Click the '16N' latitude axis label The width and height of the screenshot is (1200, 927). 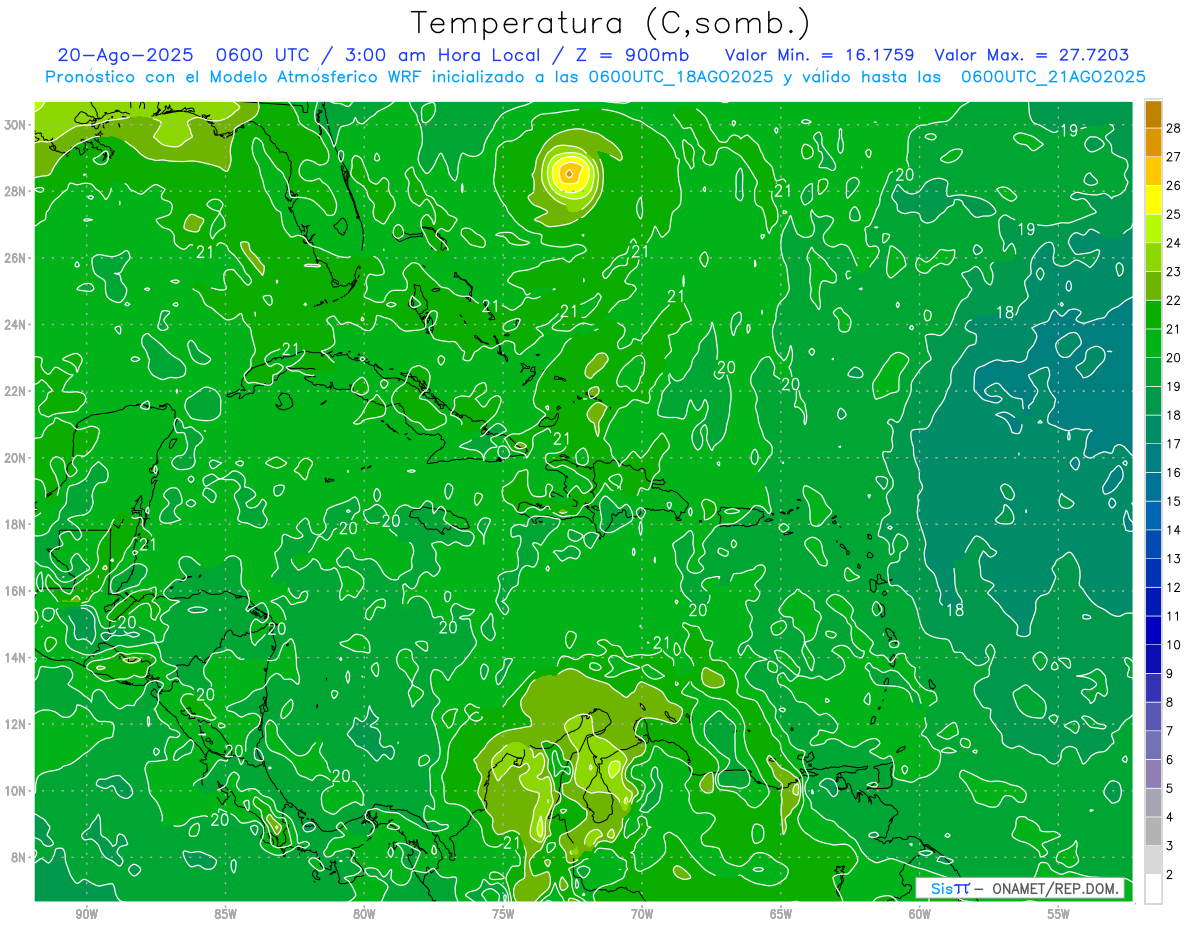pyautogui.click(x=15, y=591)
